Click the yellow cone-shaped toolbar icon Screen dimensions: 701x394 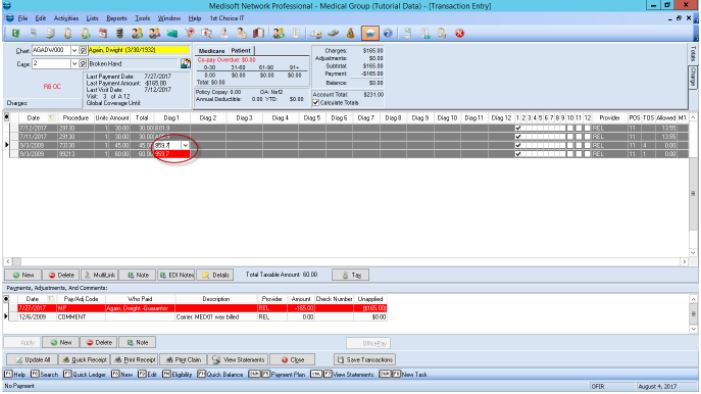(350, 34)
